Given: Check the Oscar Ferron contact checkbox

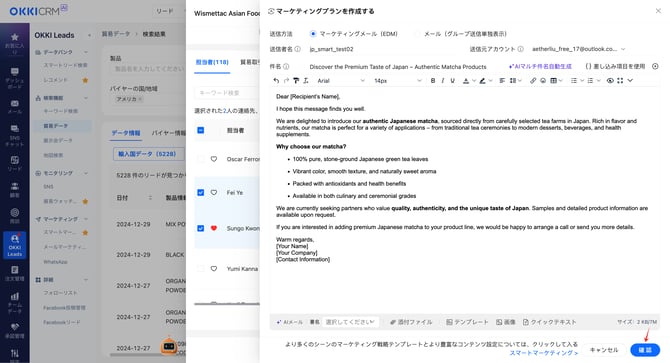Looking at the screenshot, I should 201,159.
